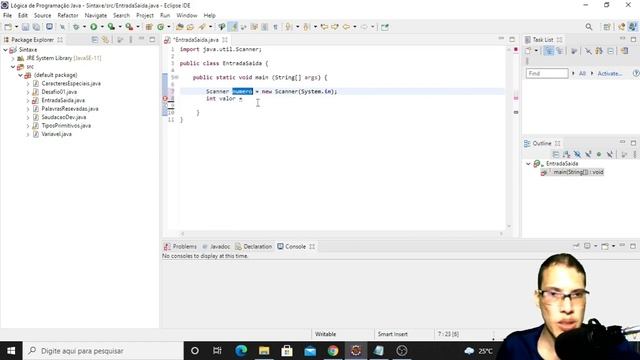Toggle Hide Fields in the Outline toolbar
The image size is (640, 360).
coord(577,154)
